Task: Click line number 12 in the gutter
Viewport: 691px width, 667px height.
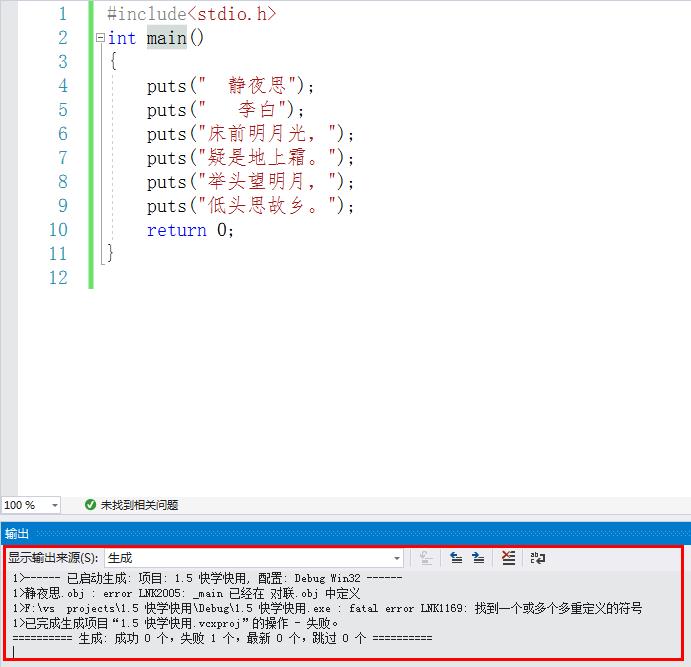Action: [x=58, y=278]
